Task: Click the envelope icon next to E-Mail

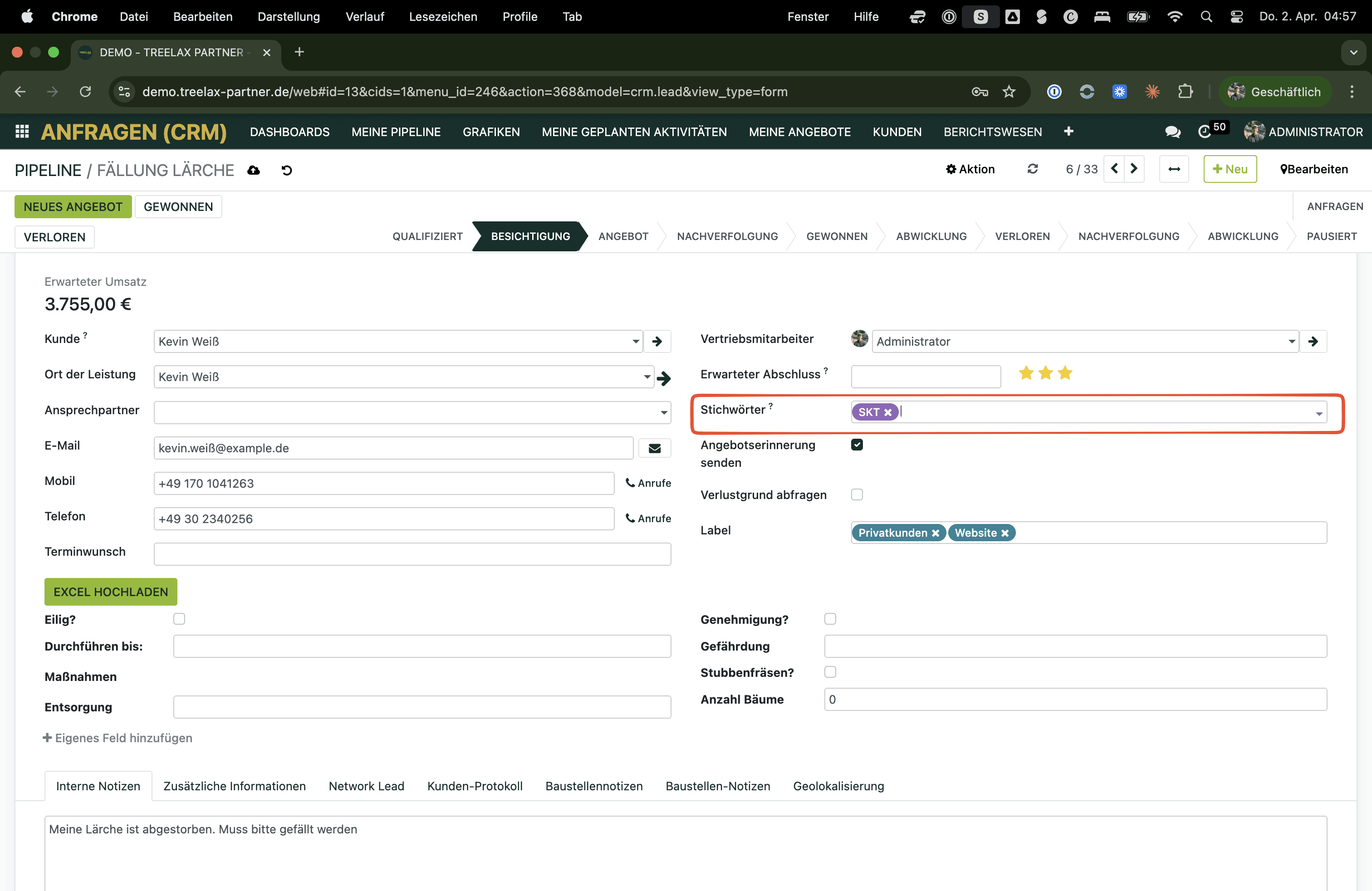Action: (654, 448)
